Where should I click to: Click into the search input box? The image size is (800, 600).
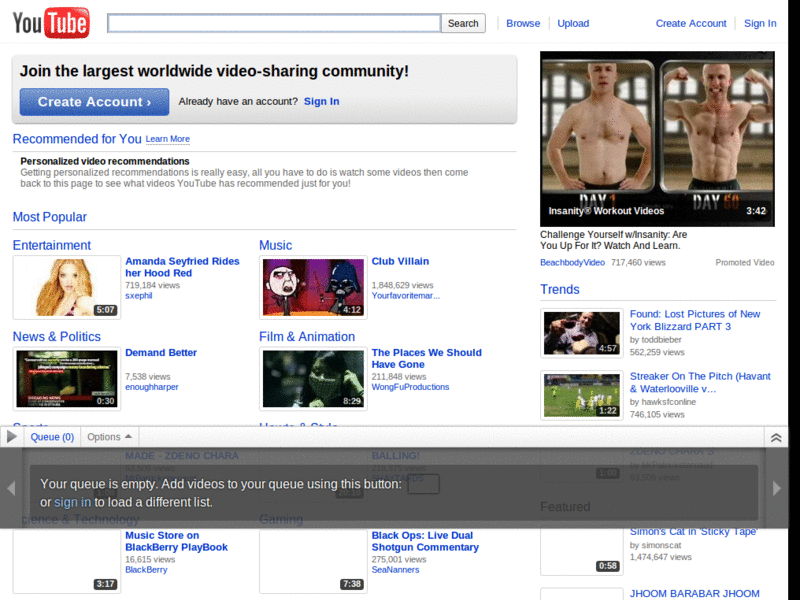[x=274, y=23]
